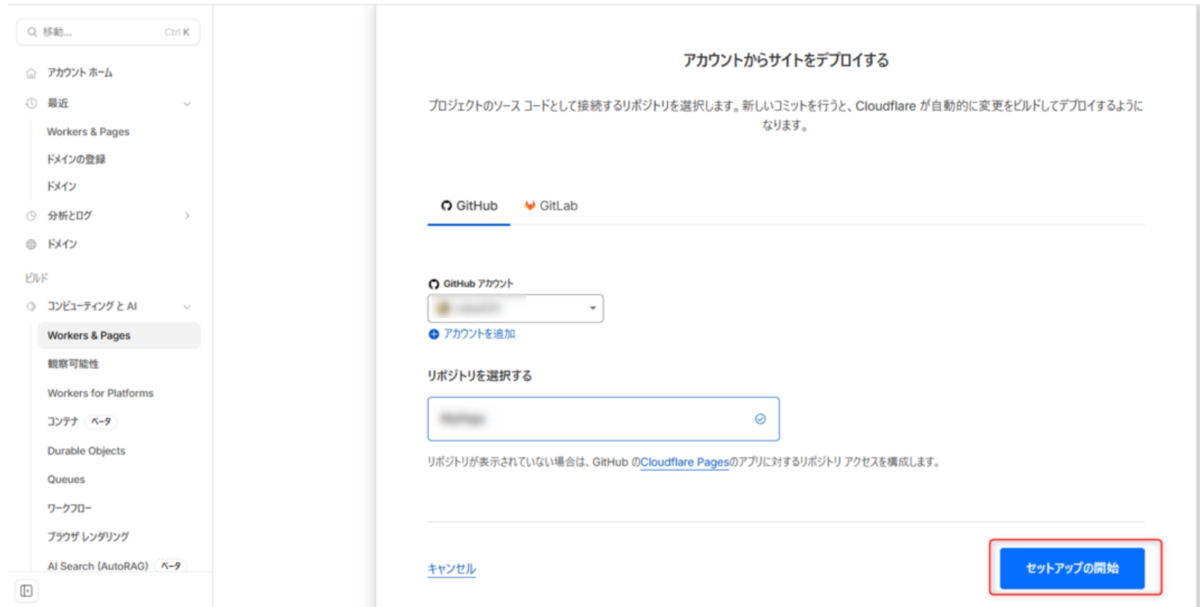Click the 分析とログ clock icon
The image size is (1200, 607).
click(31, 215)
